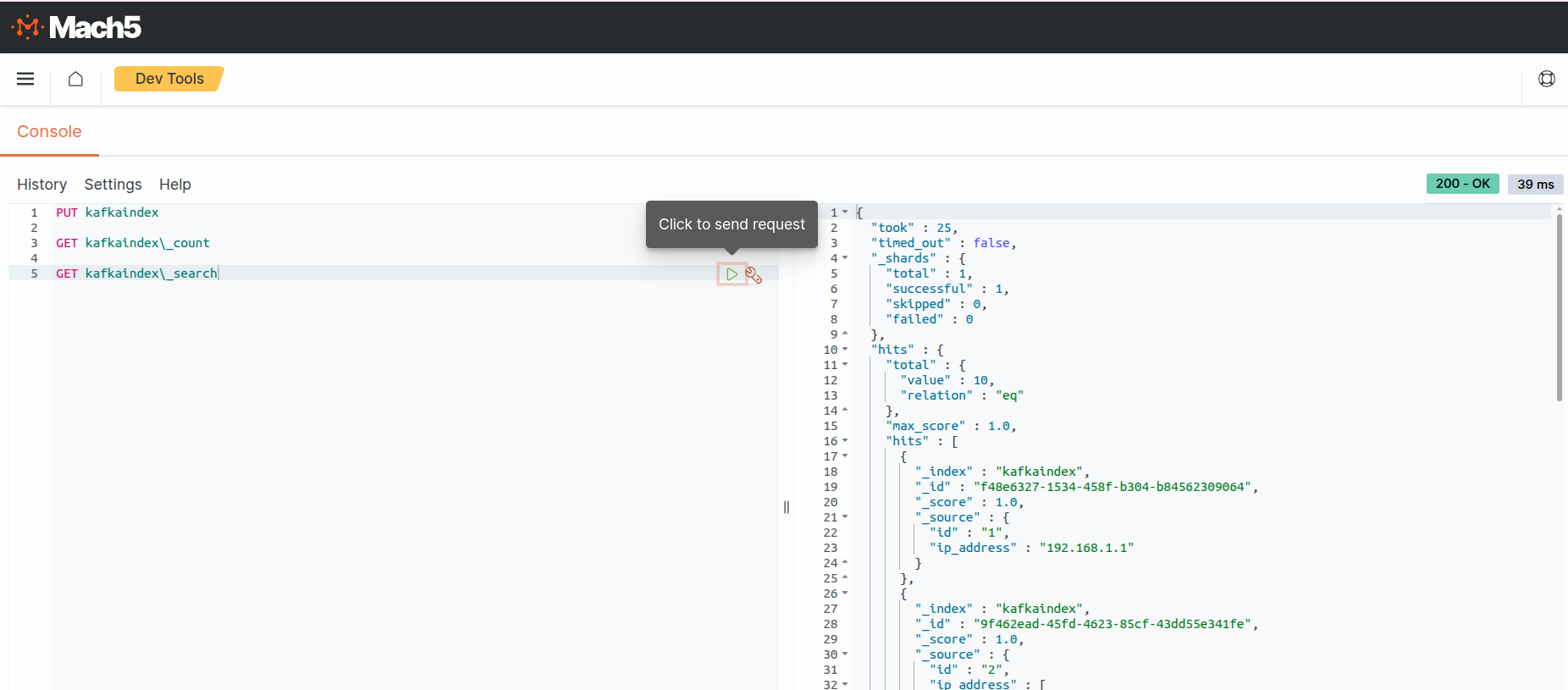Switch to the Console tab

tap(49, 132)
